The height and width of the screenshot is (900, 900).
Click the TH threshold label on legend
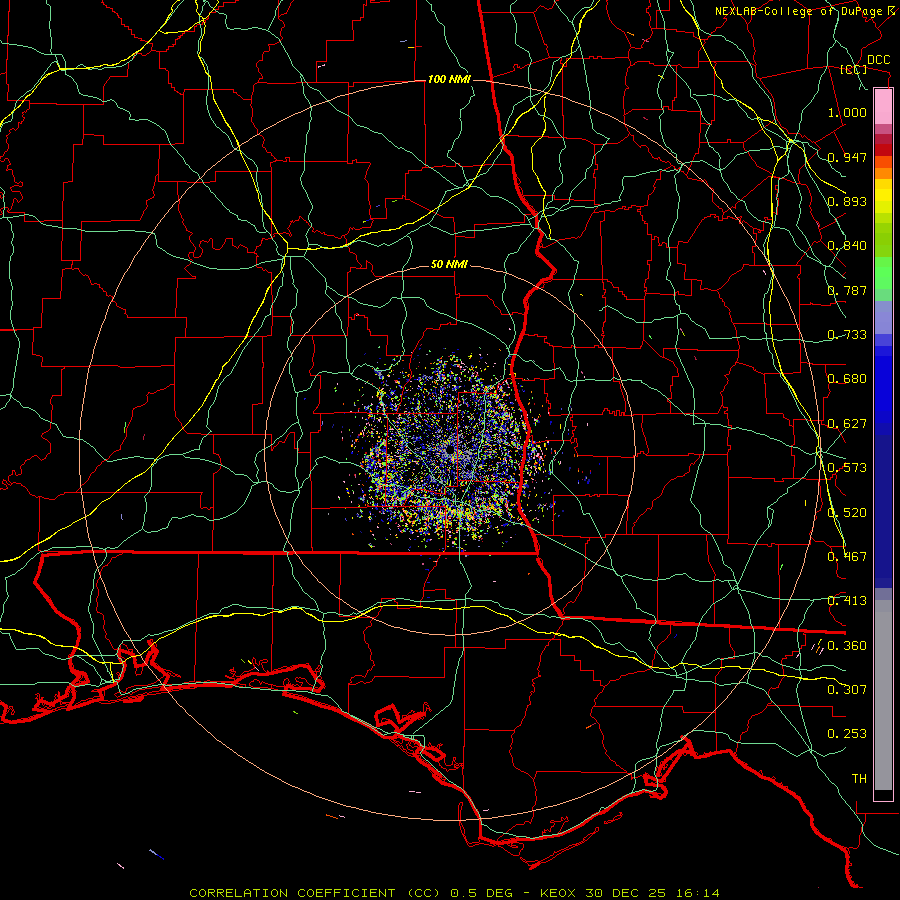point(859,779)
